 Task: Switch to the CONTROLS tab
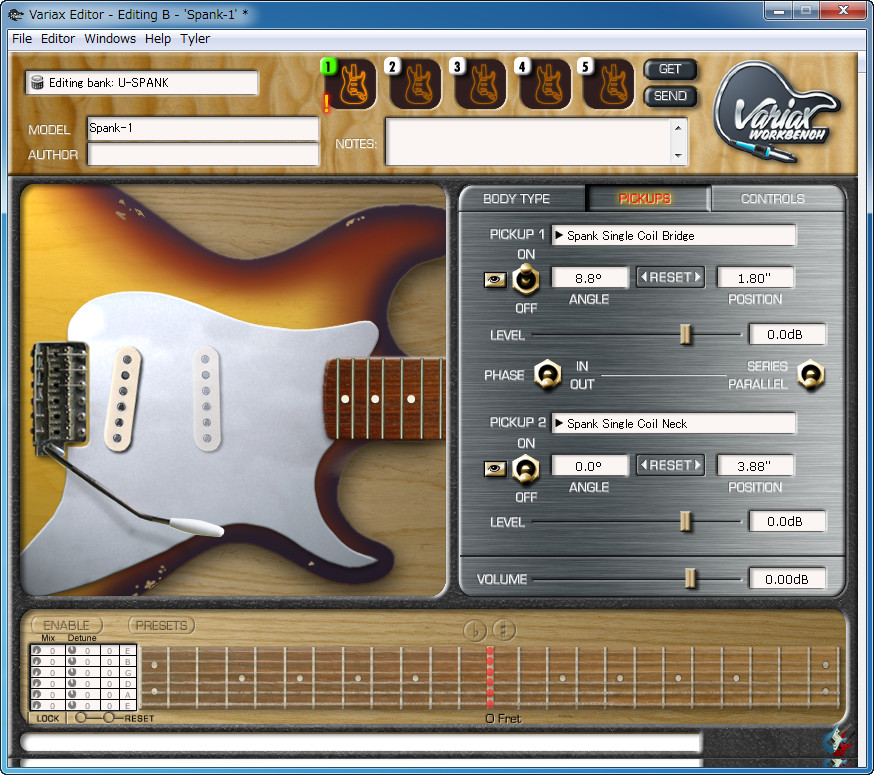click(x=776, y=198)
